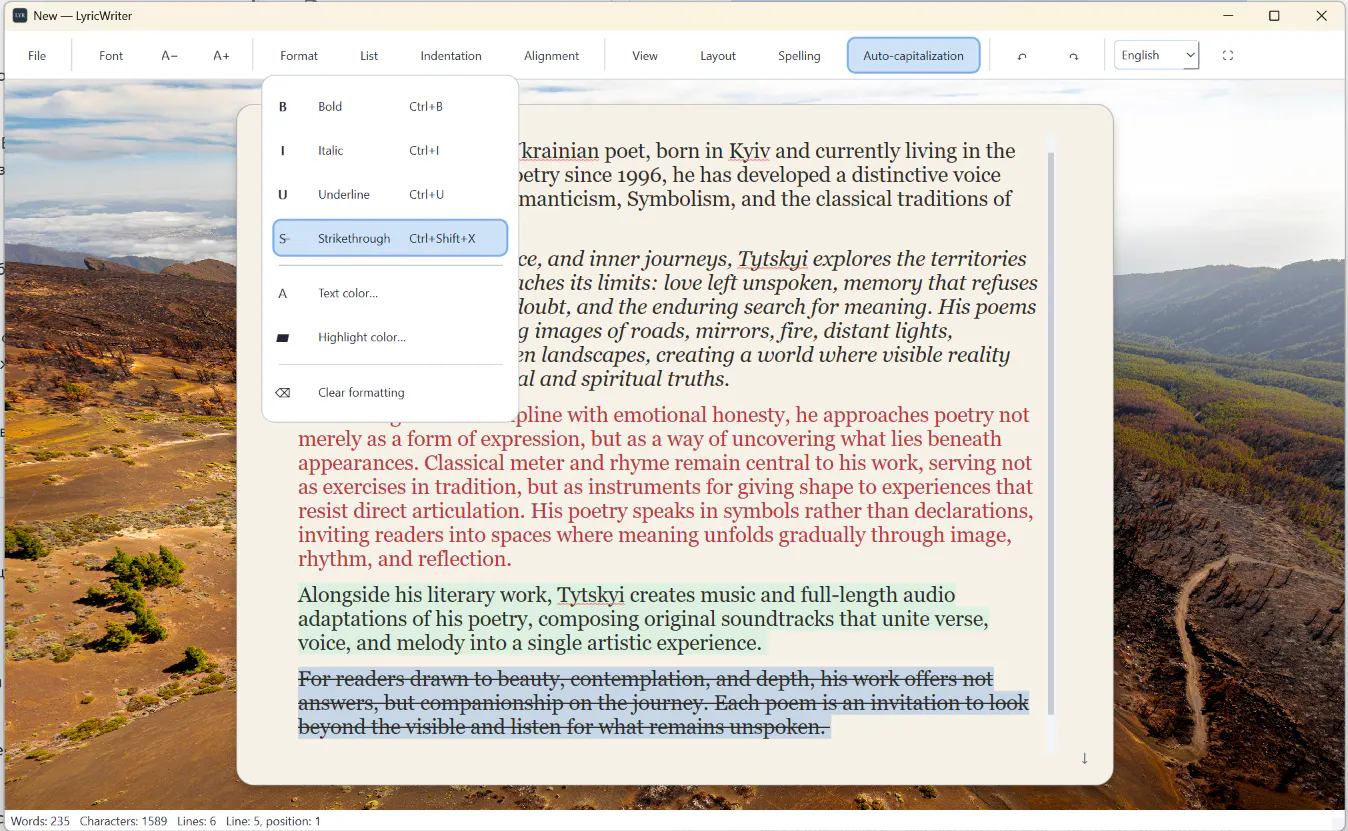Open the Layout menu
Image resolution: width=1348 pixels, height=831 pixels.
pos(718,56)
